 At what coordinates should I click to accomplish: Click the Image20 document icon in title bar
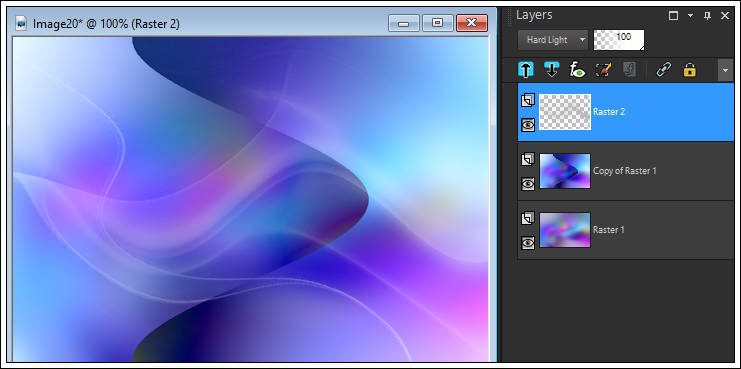pos(21,23)
